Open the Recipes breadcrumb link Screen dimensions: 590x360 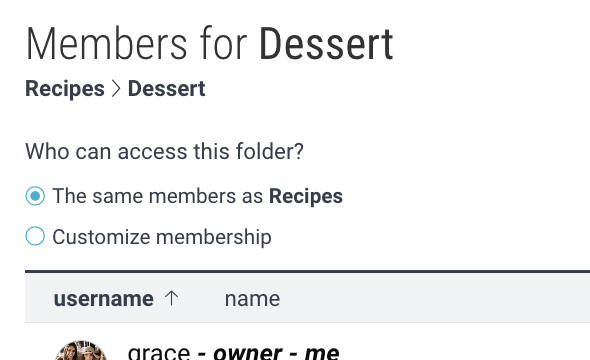tap(65, 89)
